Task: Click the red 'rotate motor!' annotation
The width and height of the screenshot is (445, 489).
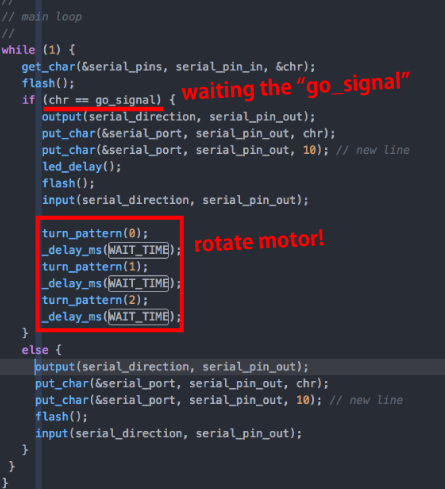Action: coord(259,241)
